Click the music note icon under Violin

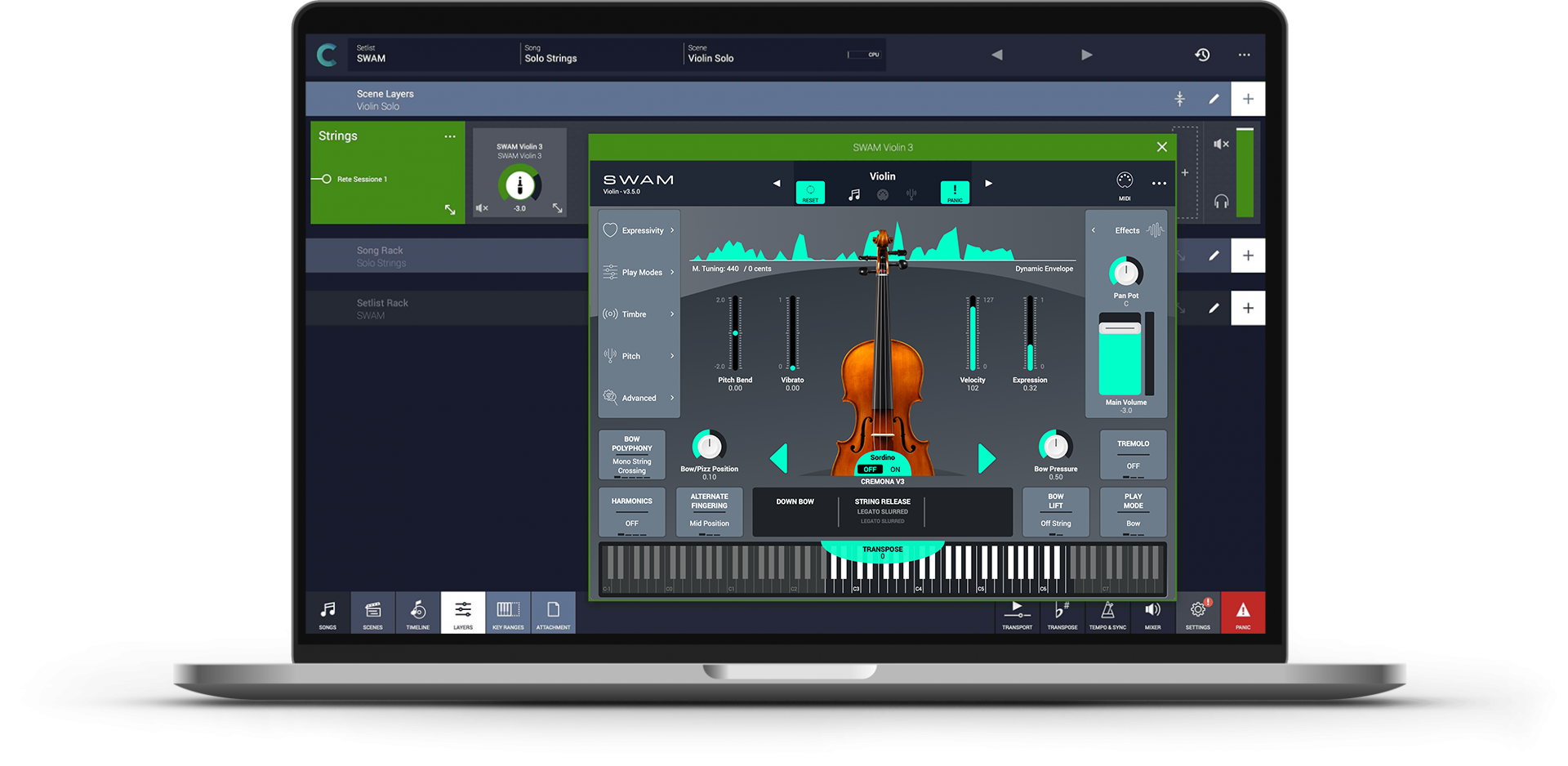point(854,195)
